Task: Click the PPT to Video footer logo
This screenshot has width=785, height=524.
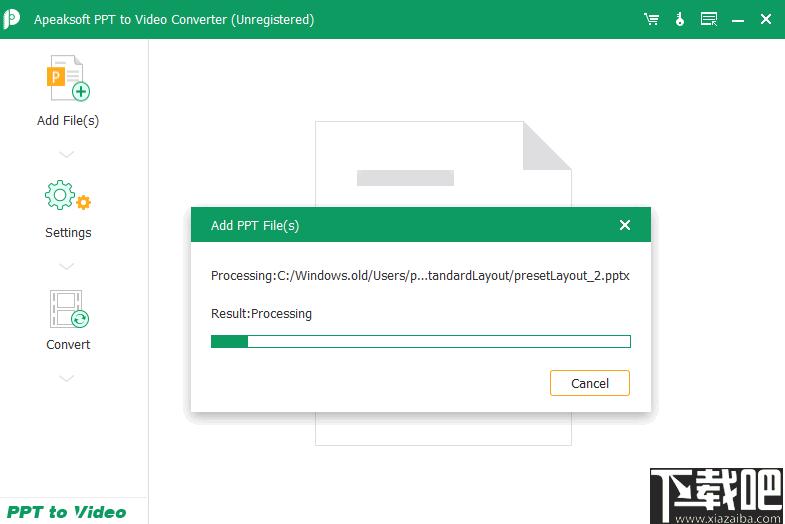Action: pyautogui.click(x=67, y=512)
